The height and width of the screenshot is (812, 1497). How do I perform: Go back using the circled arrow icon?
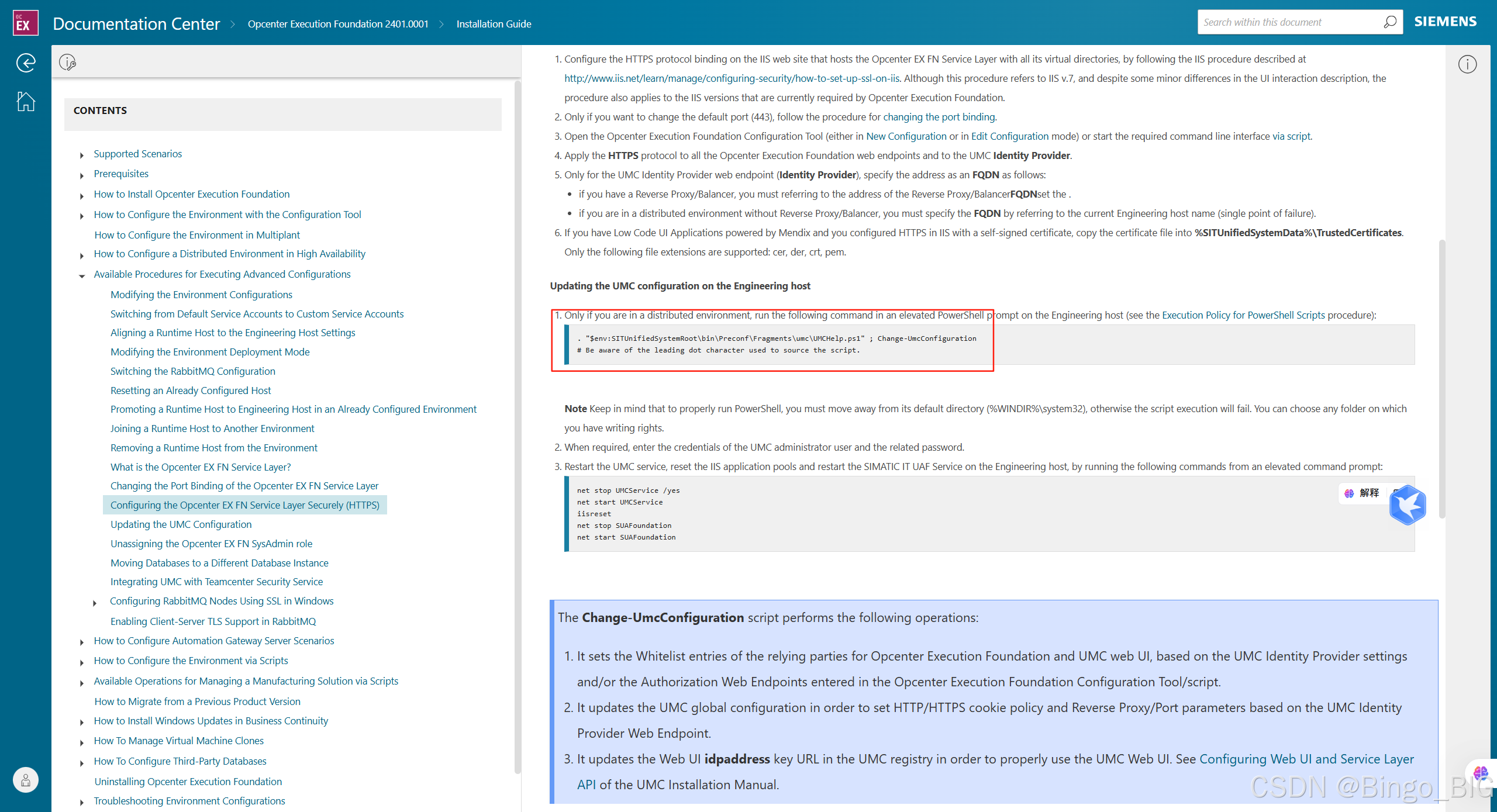(x=26, y=63)
